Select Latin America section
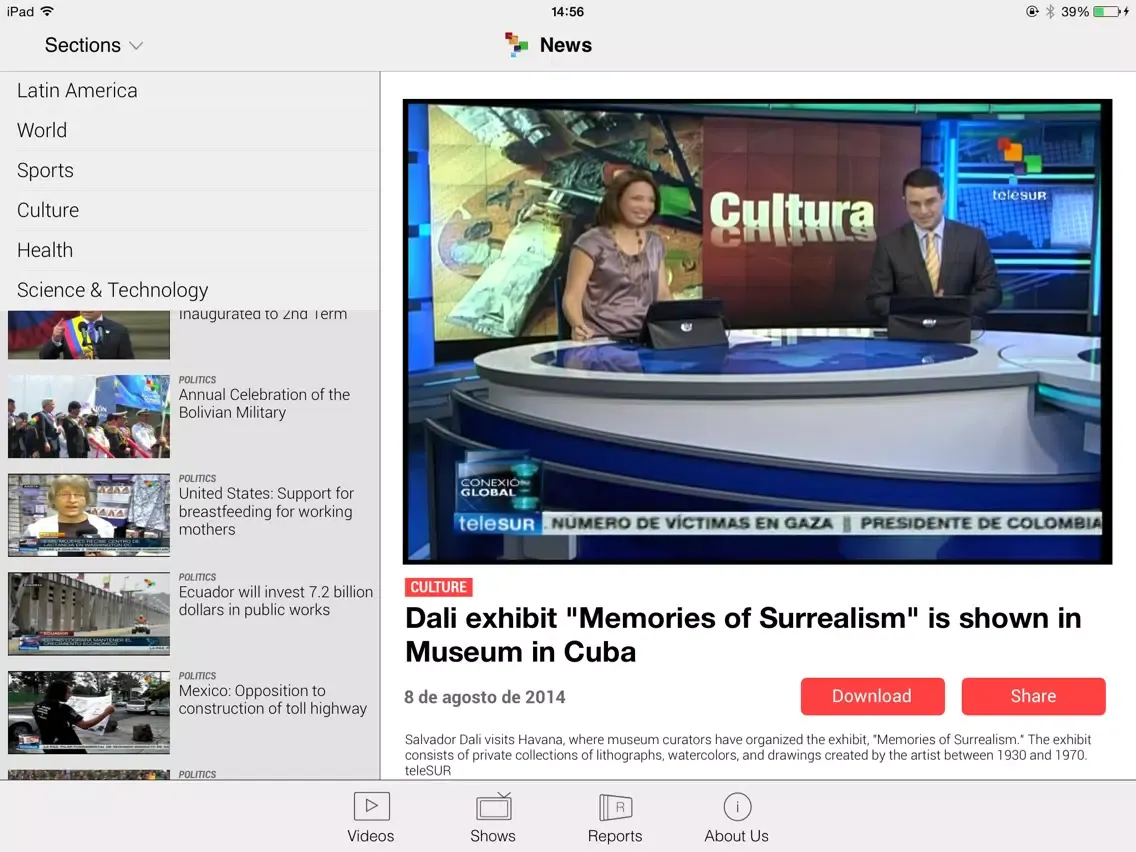 tap(190, 91)
